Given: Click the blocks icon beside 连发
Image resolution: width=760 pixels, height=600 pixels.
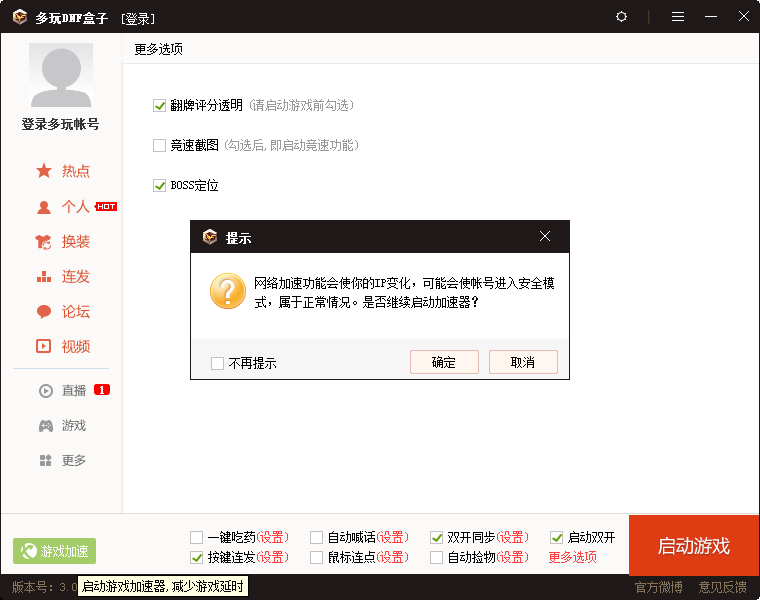Looking at the screenshot, I should point(44,277).
